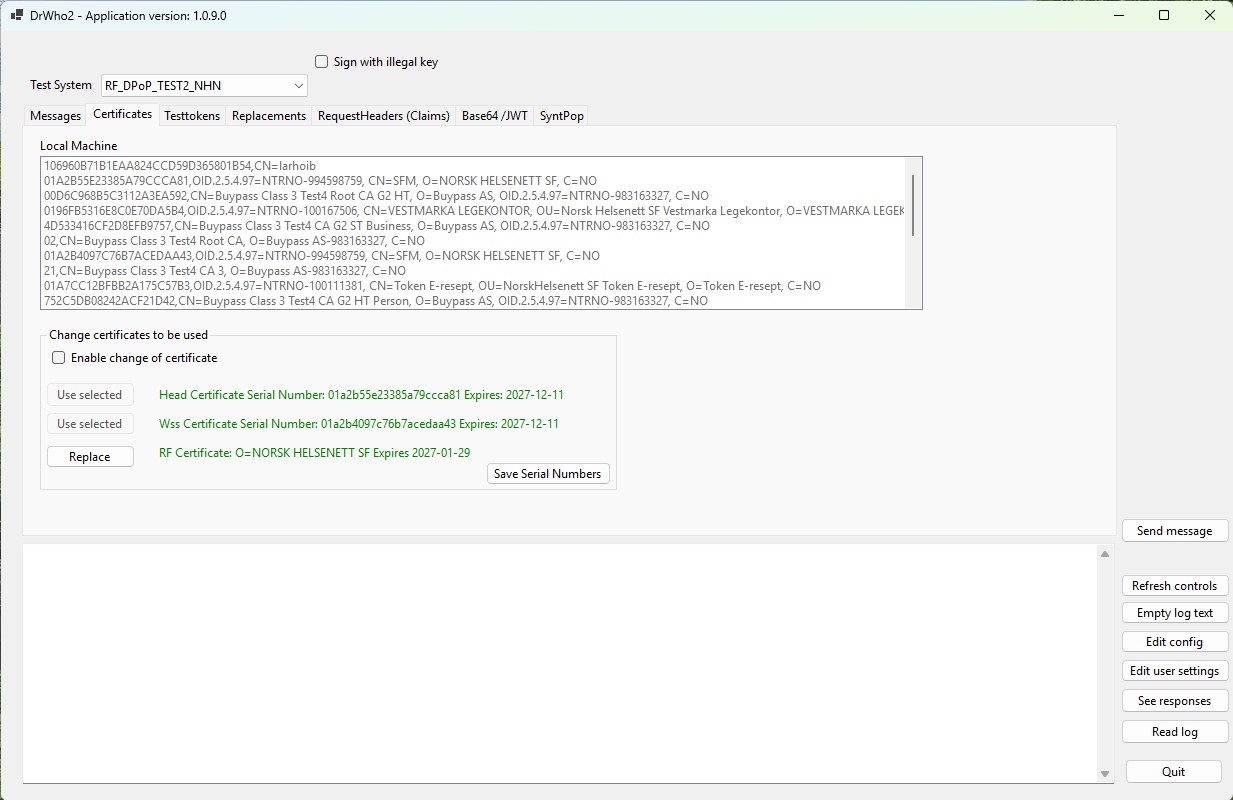Switch to the Messages tab
Viewport: 1233px width, 800px height.
click(x=55, y=116)
